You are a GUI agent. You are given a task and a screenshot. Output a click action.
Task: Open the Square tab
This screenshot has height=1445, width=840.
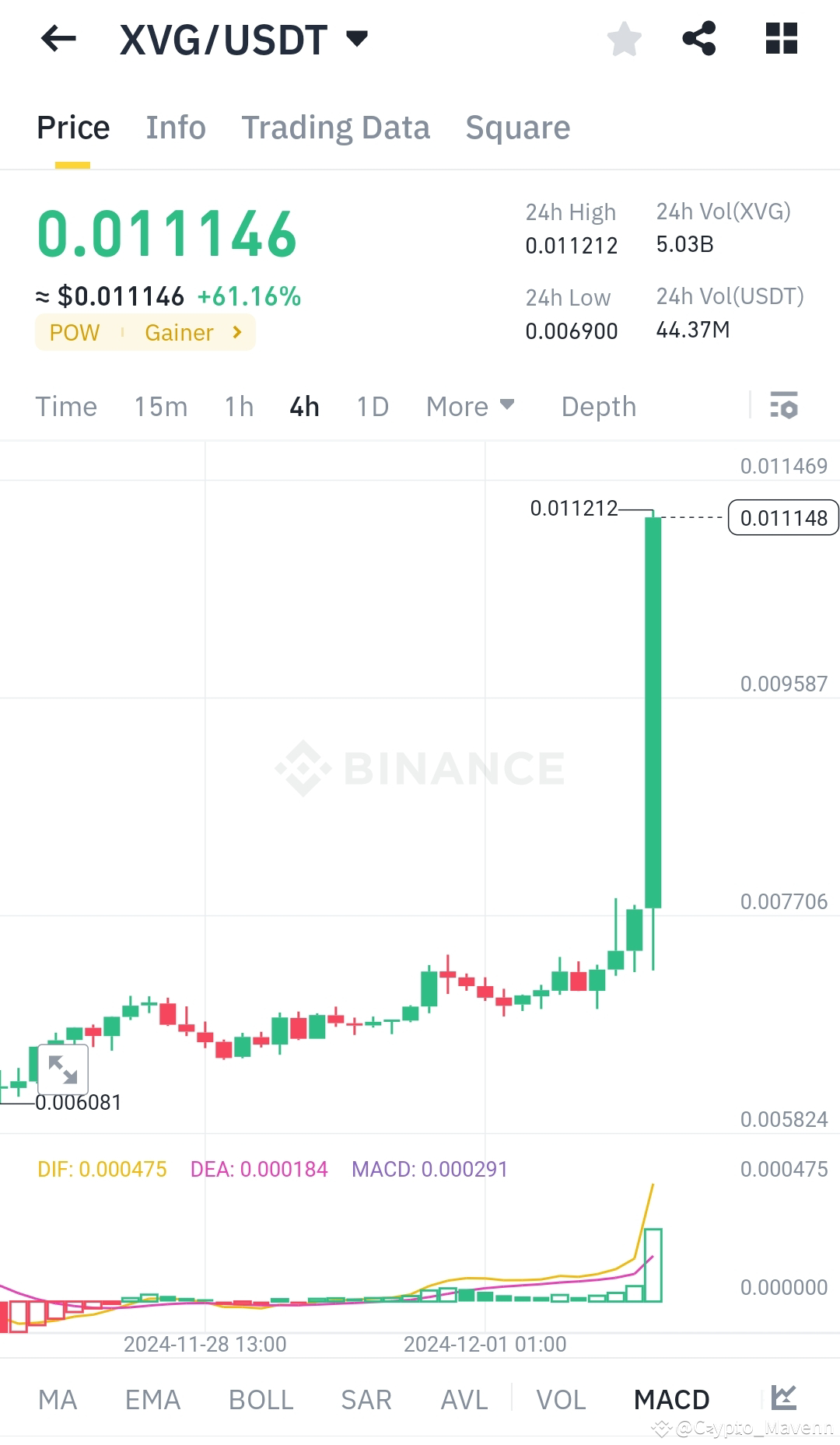click(517, 127)
